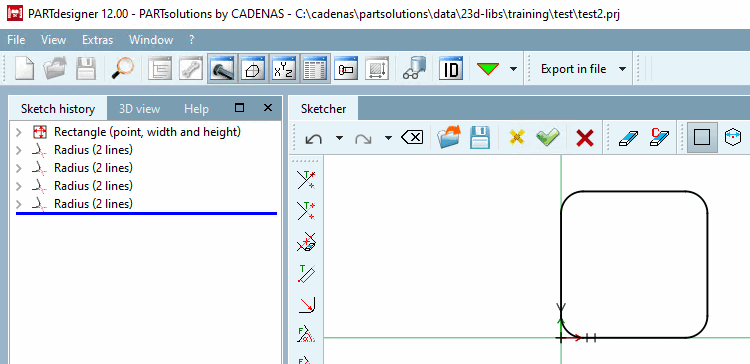Toggle the table view toolbar button
Viewport: 750px width, 364px height.
pyautogui.click(x=315, y=69)
